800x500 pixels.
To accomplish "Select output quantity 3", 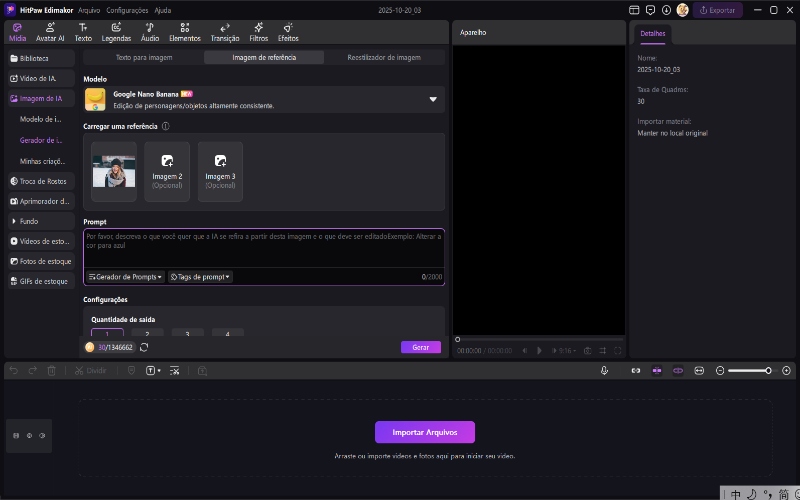I will (187, 334).
